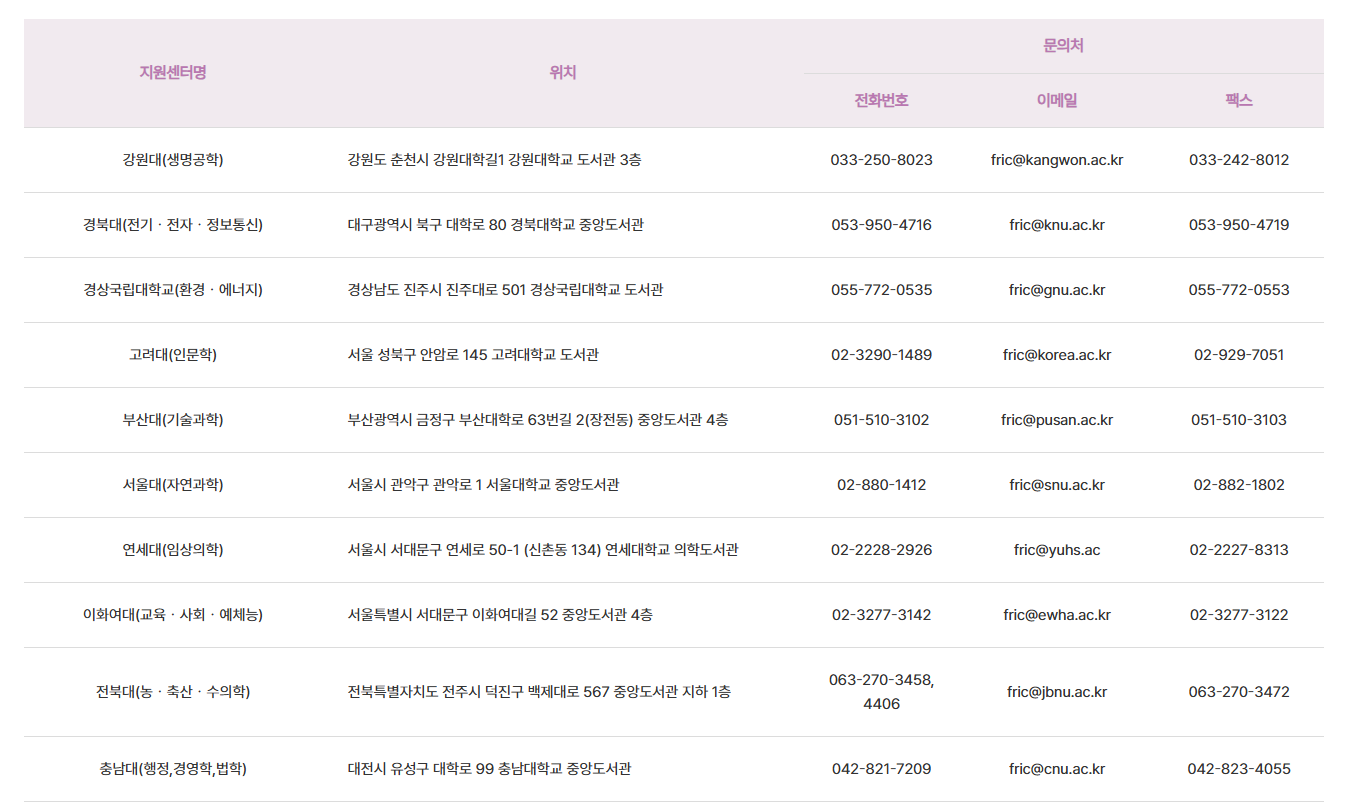Select fax number 042-823-4055
The width and height of the screenshot is (1349, 810).
(1238, 769)
